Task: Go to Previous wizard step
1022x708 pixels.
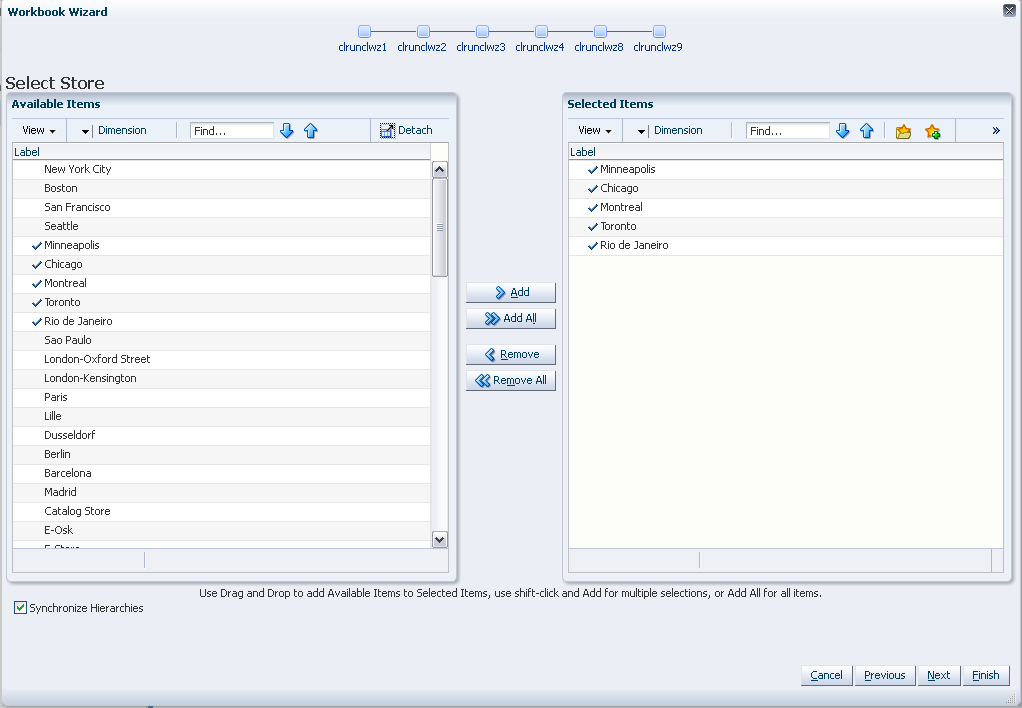Action: click(884, 675)
